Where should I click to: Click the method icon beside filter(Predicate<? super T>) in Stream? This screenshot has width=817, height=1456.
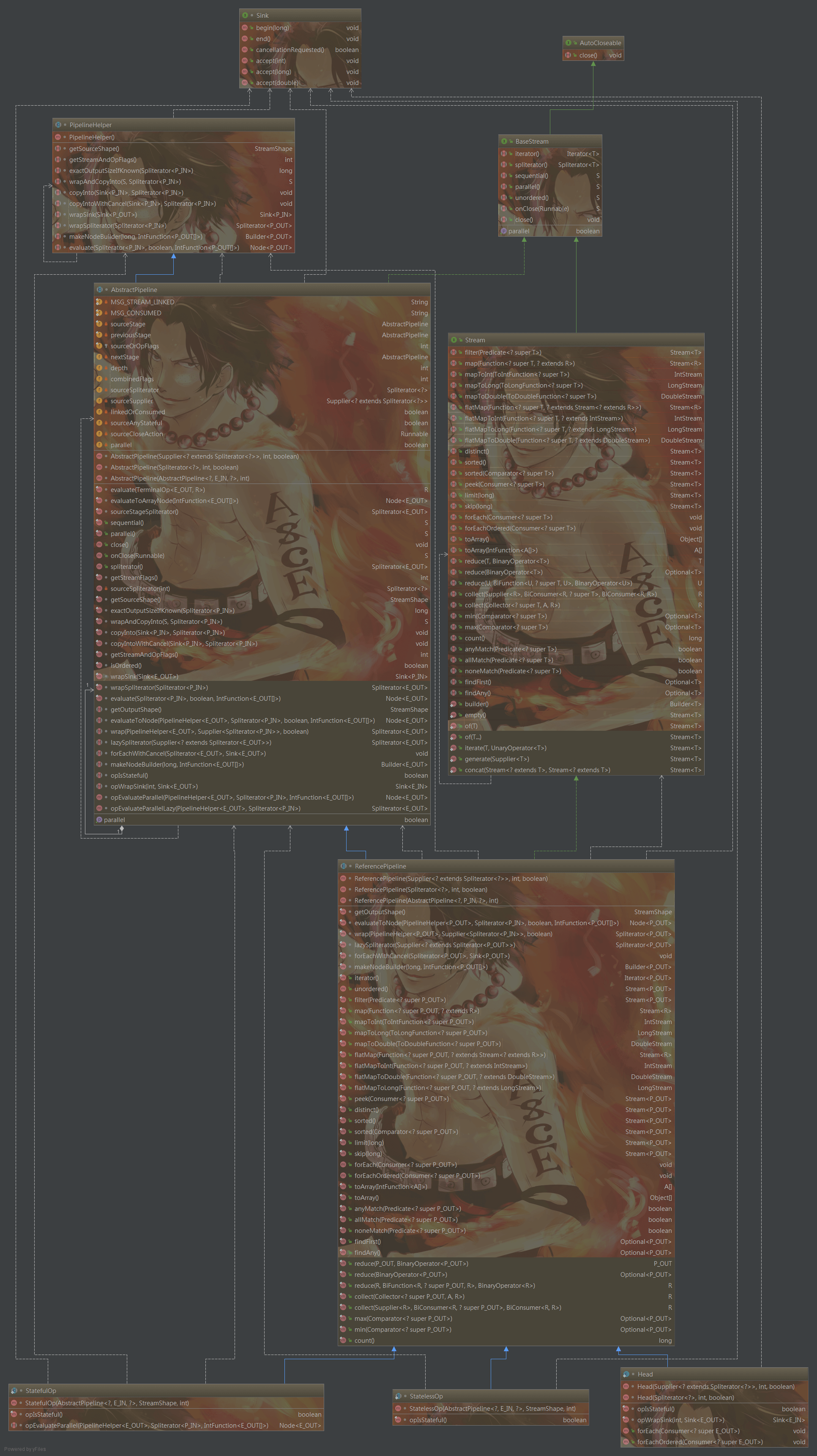(x=454, y=353)
